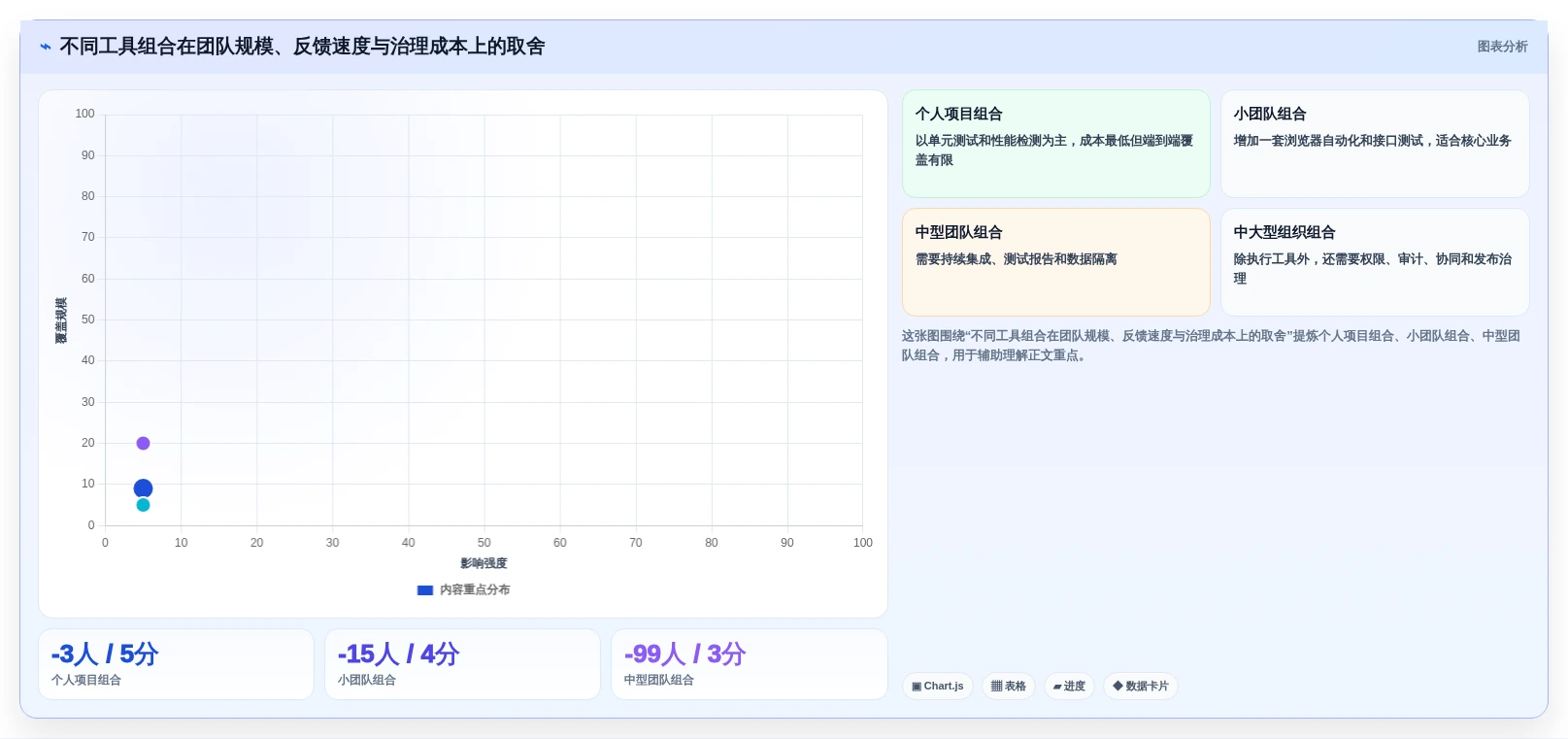Viewport: 1568px width, 739px height.
Task: Click the 小团队组合 stat label
Action: point(367,680)
